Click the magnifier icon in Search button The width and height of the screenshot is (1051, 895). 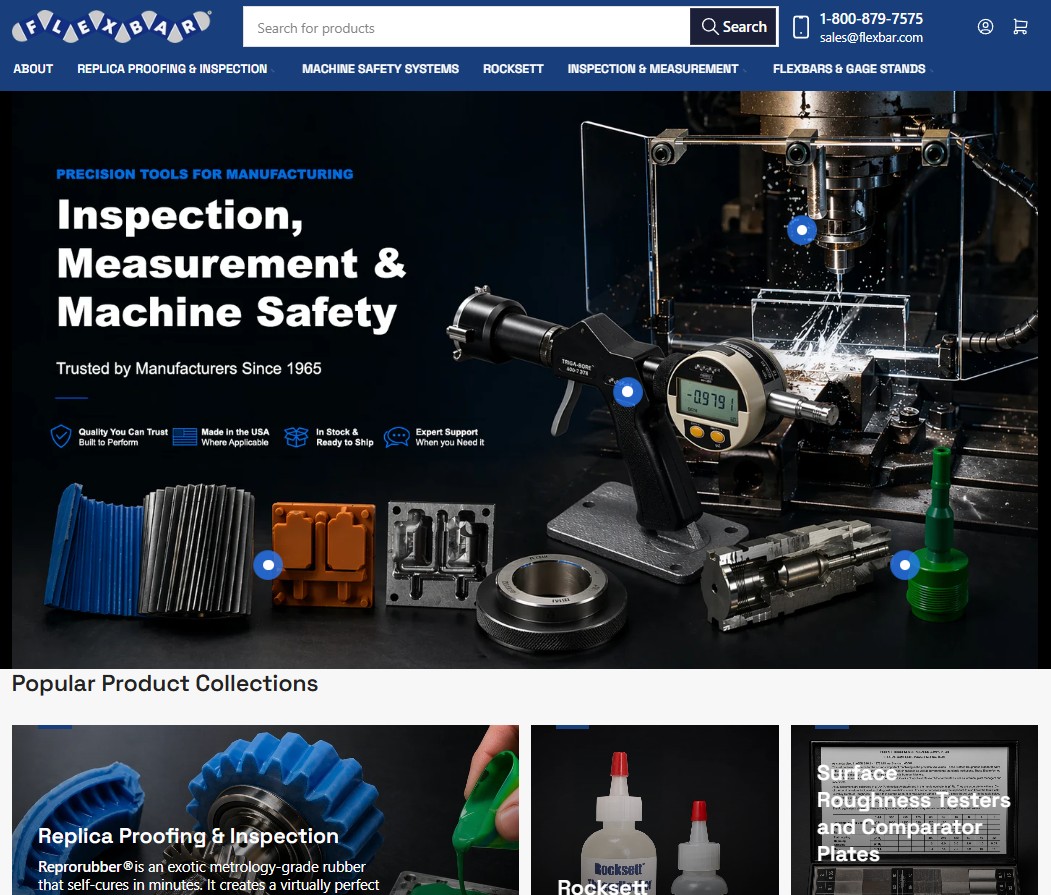(x=710, y=27)
